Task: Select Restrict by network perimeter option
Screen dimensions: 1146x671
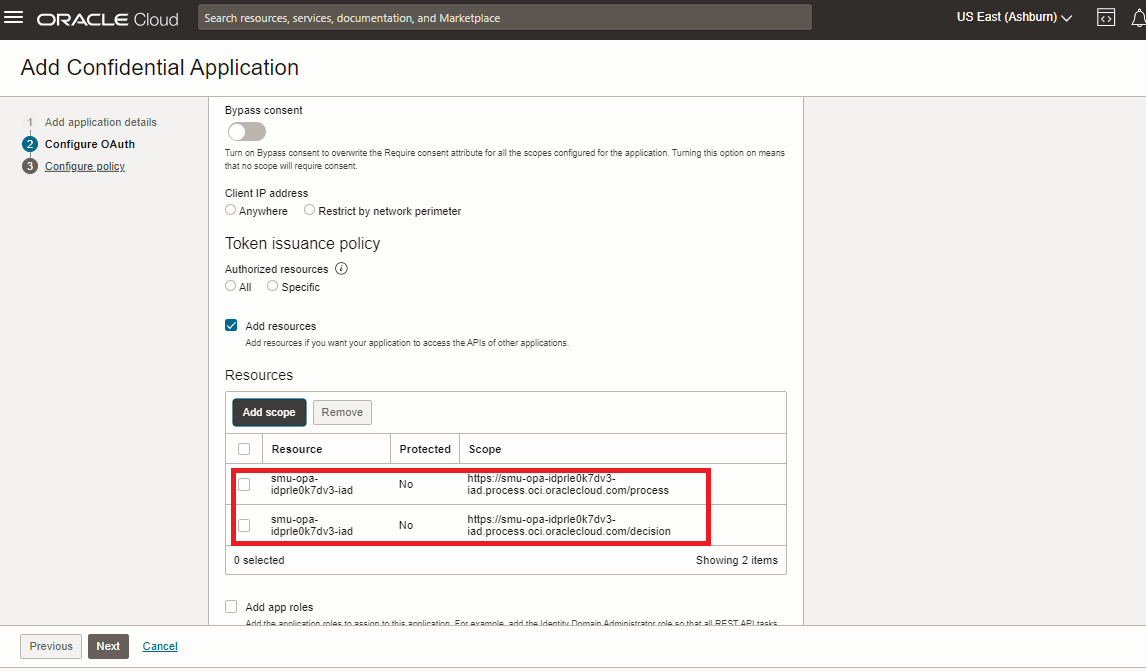Action: pos(310,210)
